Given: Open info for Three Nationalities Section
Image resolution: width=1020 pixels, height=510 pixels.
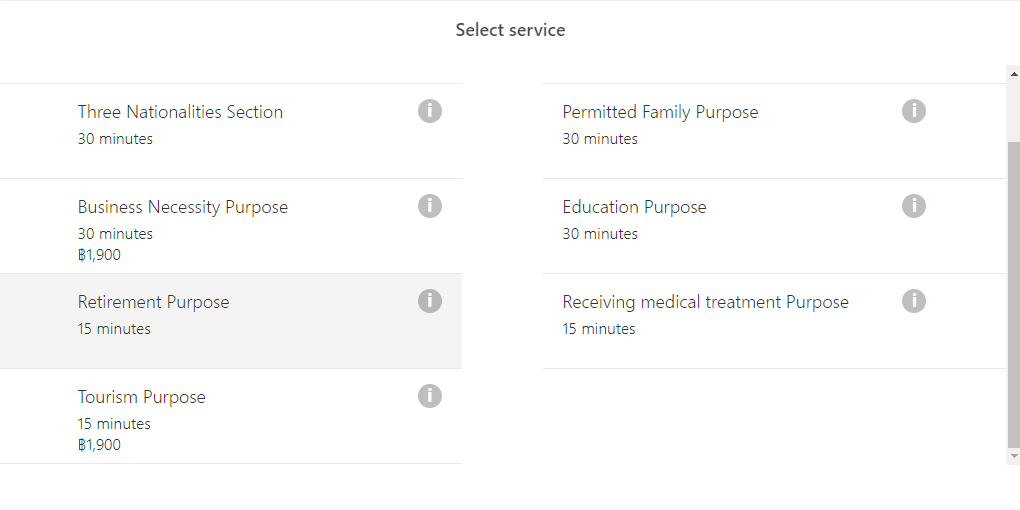Looking at the screenshot, I should (x=429, y=111).
